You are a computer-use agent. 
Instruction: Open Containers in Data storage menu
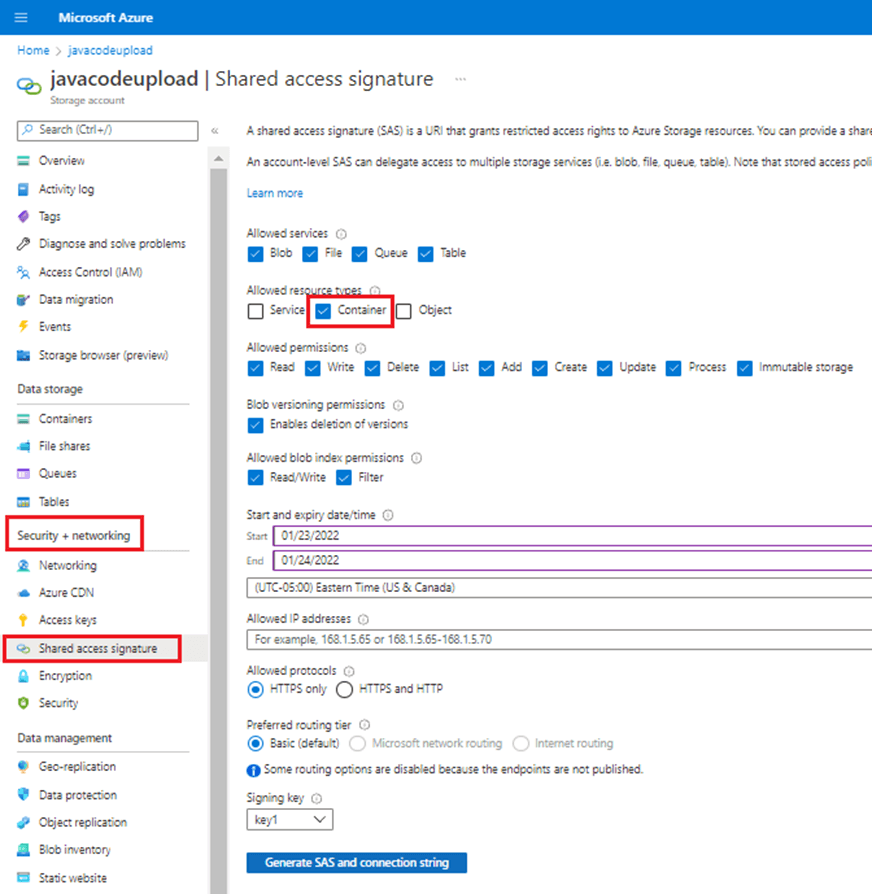click(x=65, y=419)
